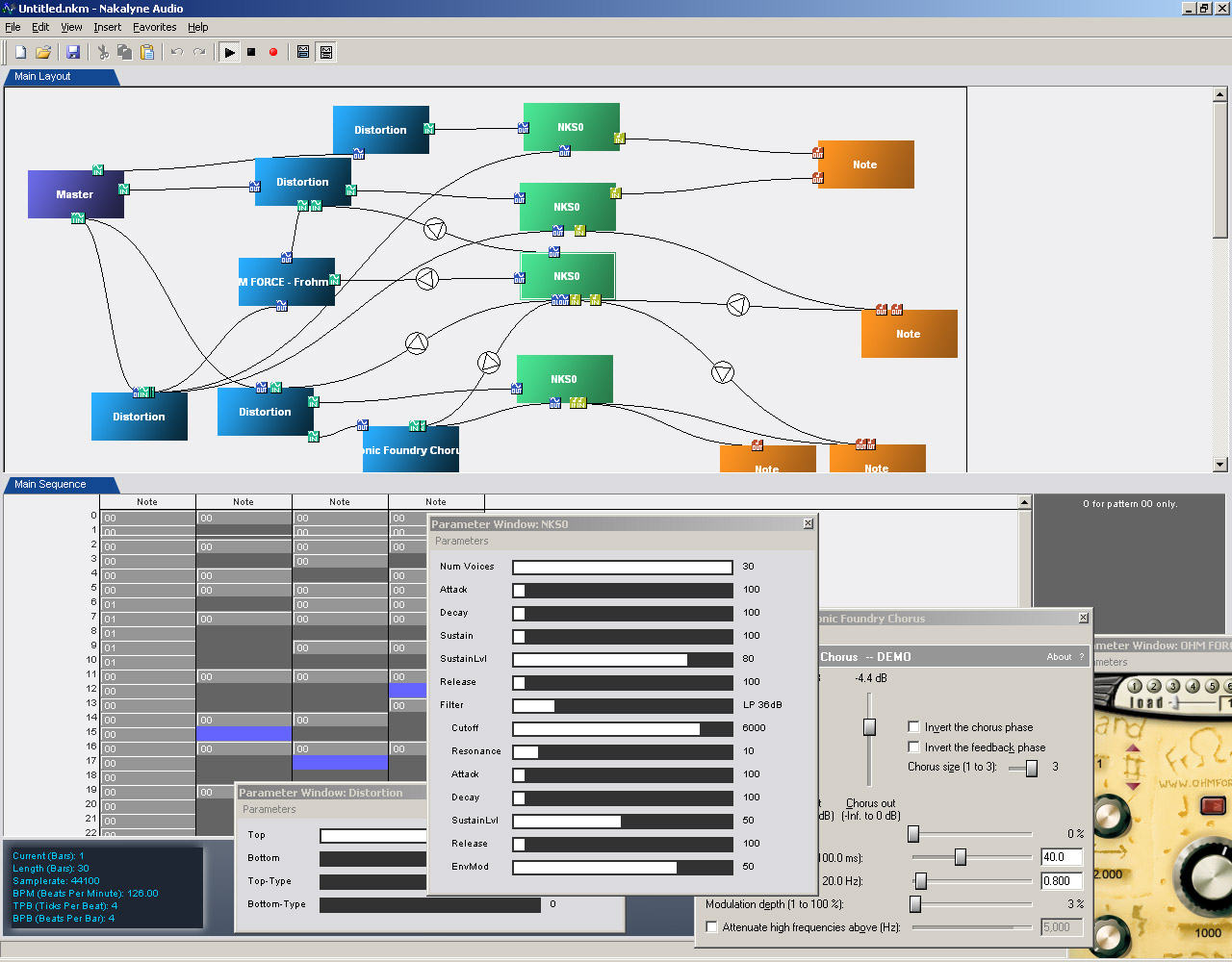Open the Edit menu
The height and width of the screenshot is (962, 1232).
pos(40,27)
